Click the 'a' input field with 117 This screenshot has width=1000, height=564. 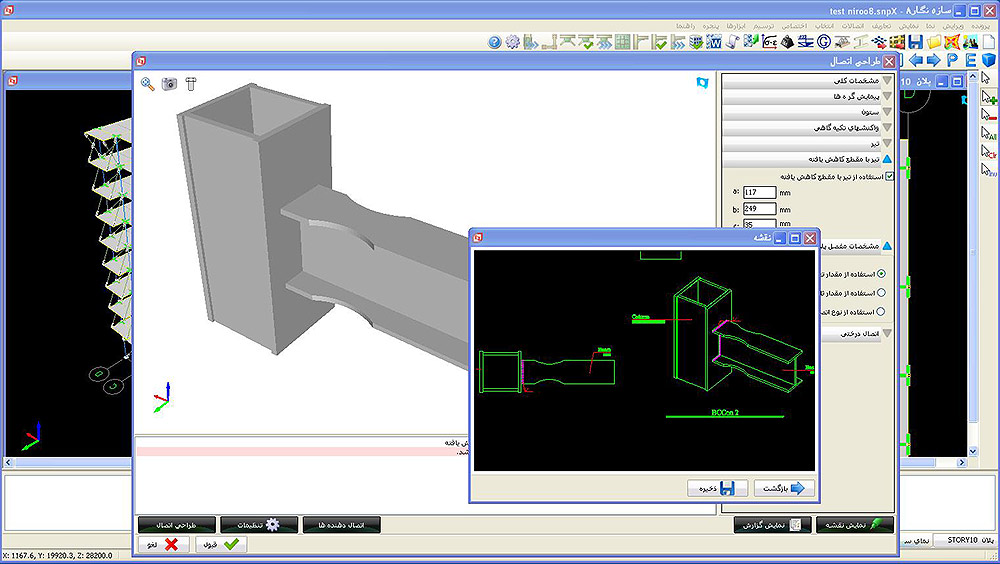[760, 192]
